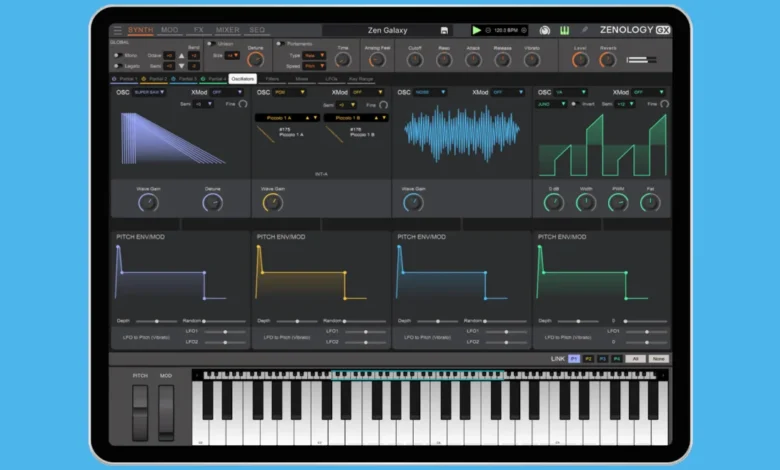Screen dimensions: 780x470
Task: Open the SUPER SAW oscillator type dropdown
Action: click(x=150, y=92)
